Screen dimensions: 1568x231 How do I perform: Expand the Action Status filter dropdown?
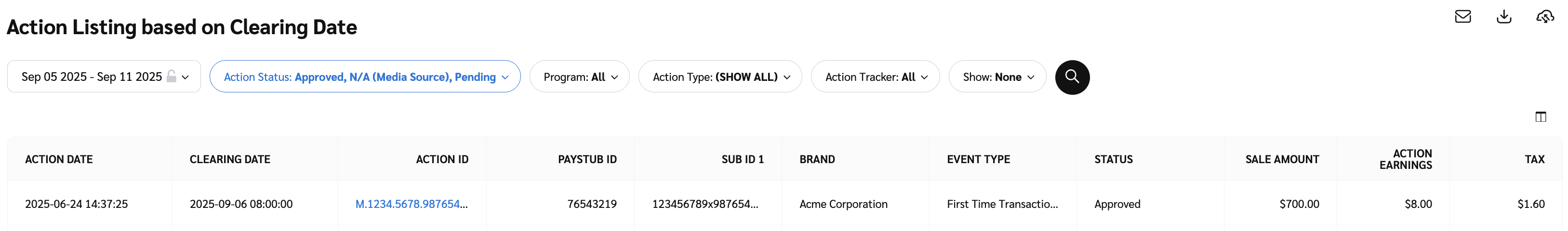(x=365, y=77)
